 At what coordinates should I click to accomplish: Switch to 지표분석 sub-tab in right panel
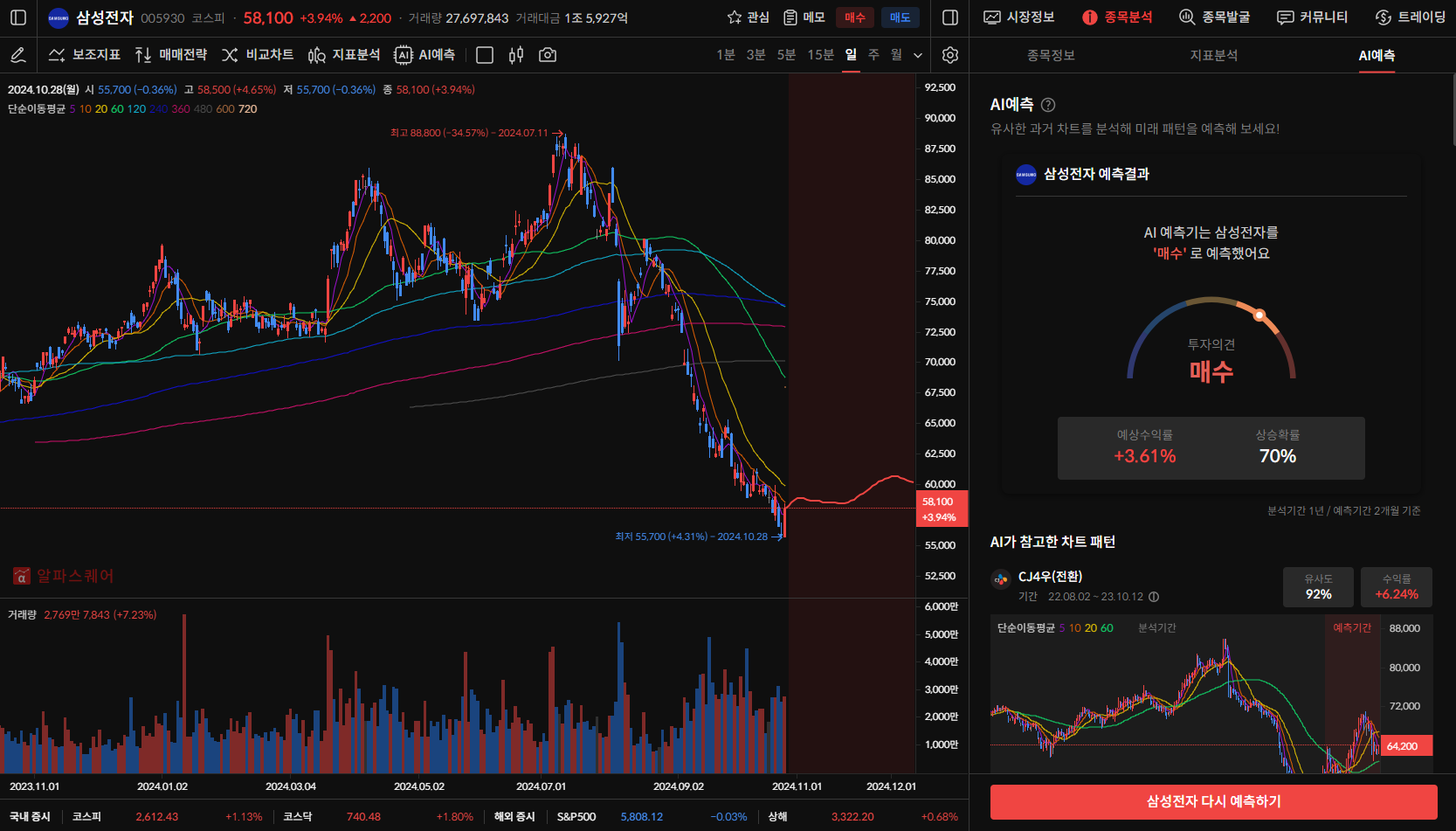click(1214, 55)
